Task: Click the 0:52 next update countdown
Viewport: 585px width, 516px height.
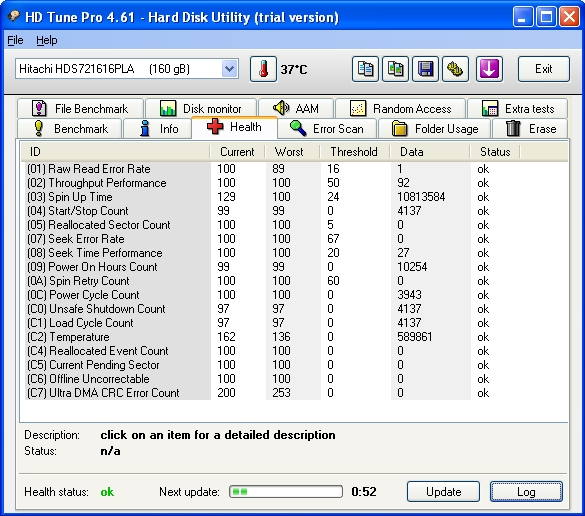Action: [364, 492]
